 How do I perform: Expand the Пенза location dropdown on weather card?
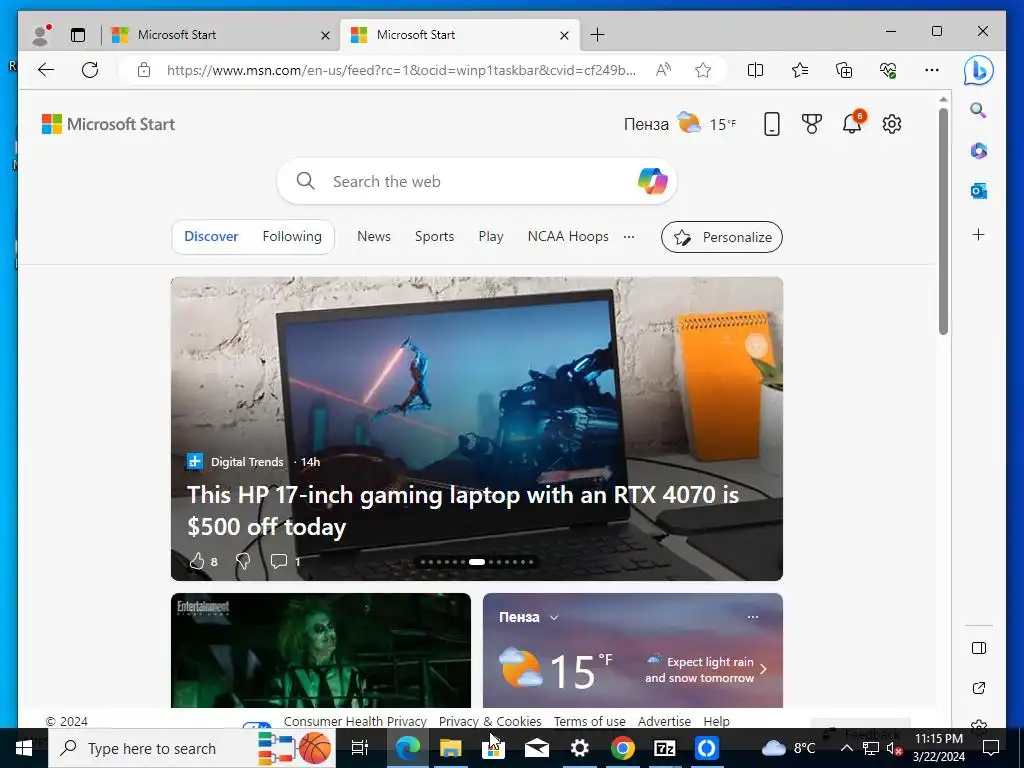point(554,617)
